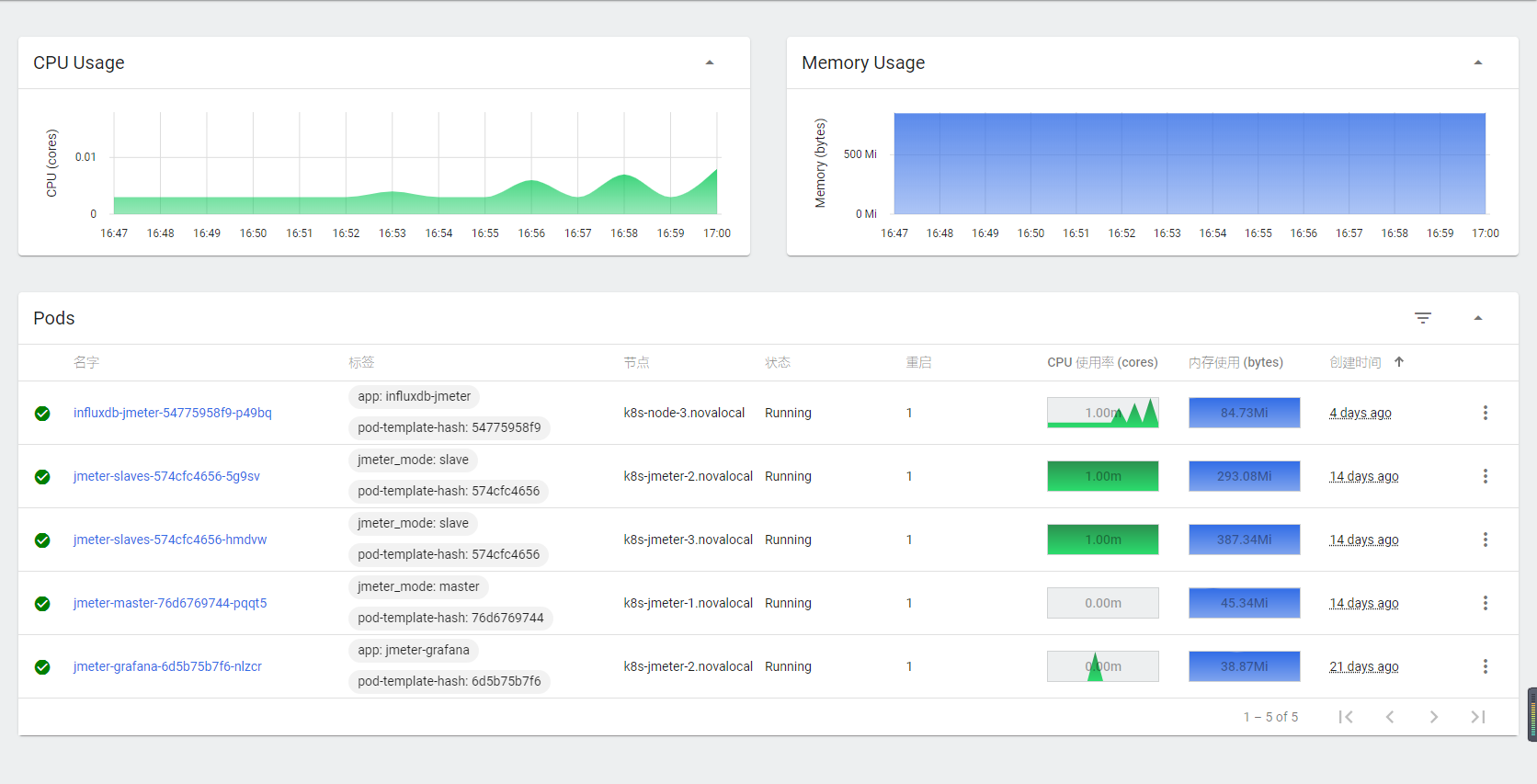Click CPU sparkline of influxdb-jmeter pod
The width and height of the screenshot is (1537, 784).
[x=1103, y=413]
